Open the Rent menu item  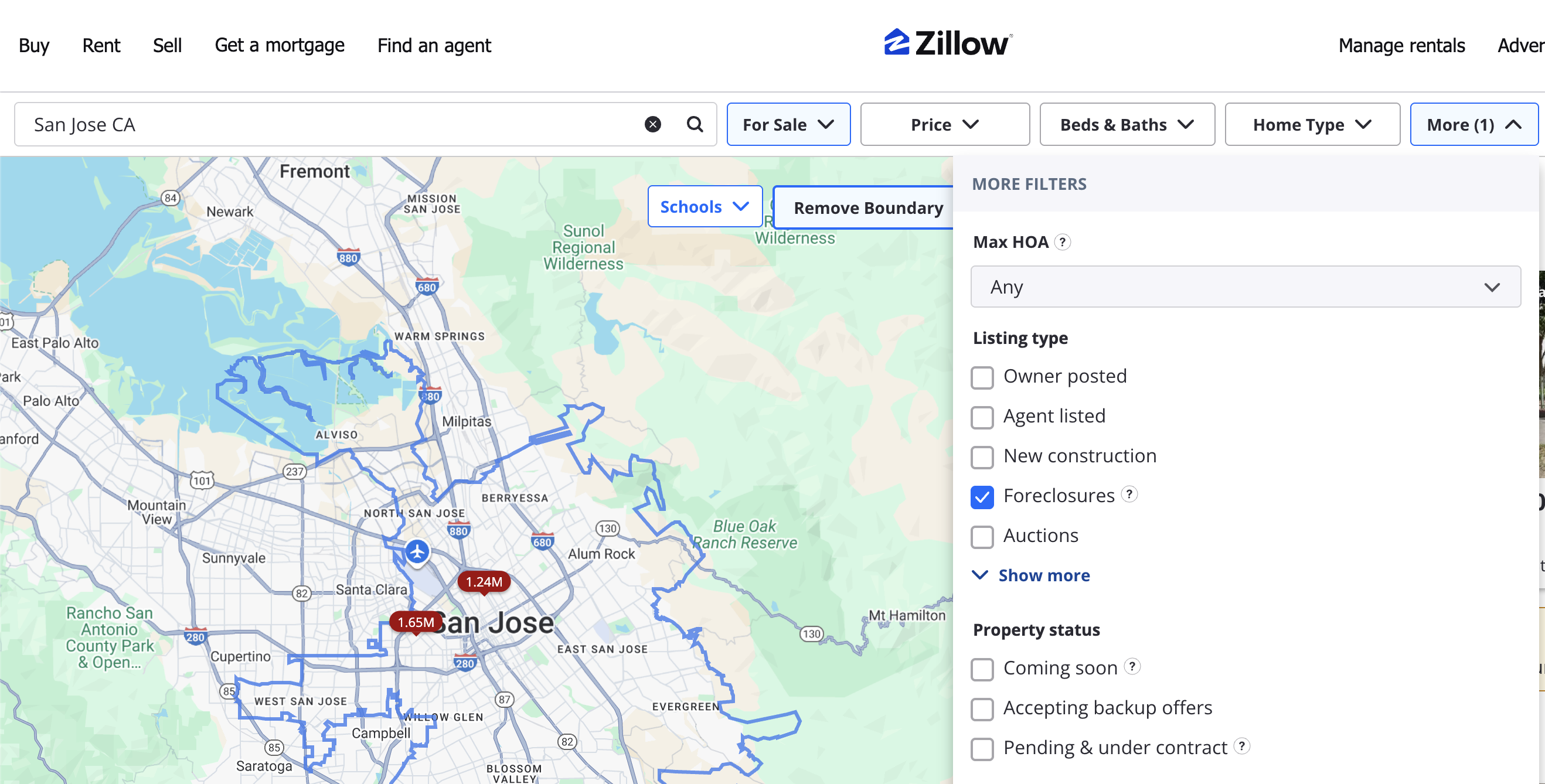101,46
